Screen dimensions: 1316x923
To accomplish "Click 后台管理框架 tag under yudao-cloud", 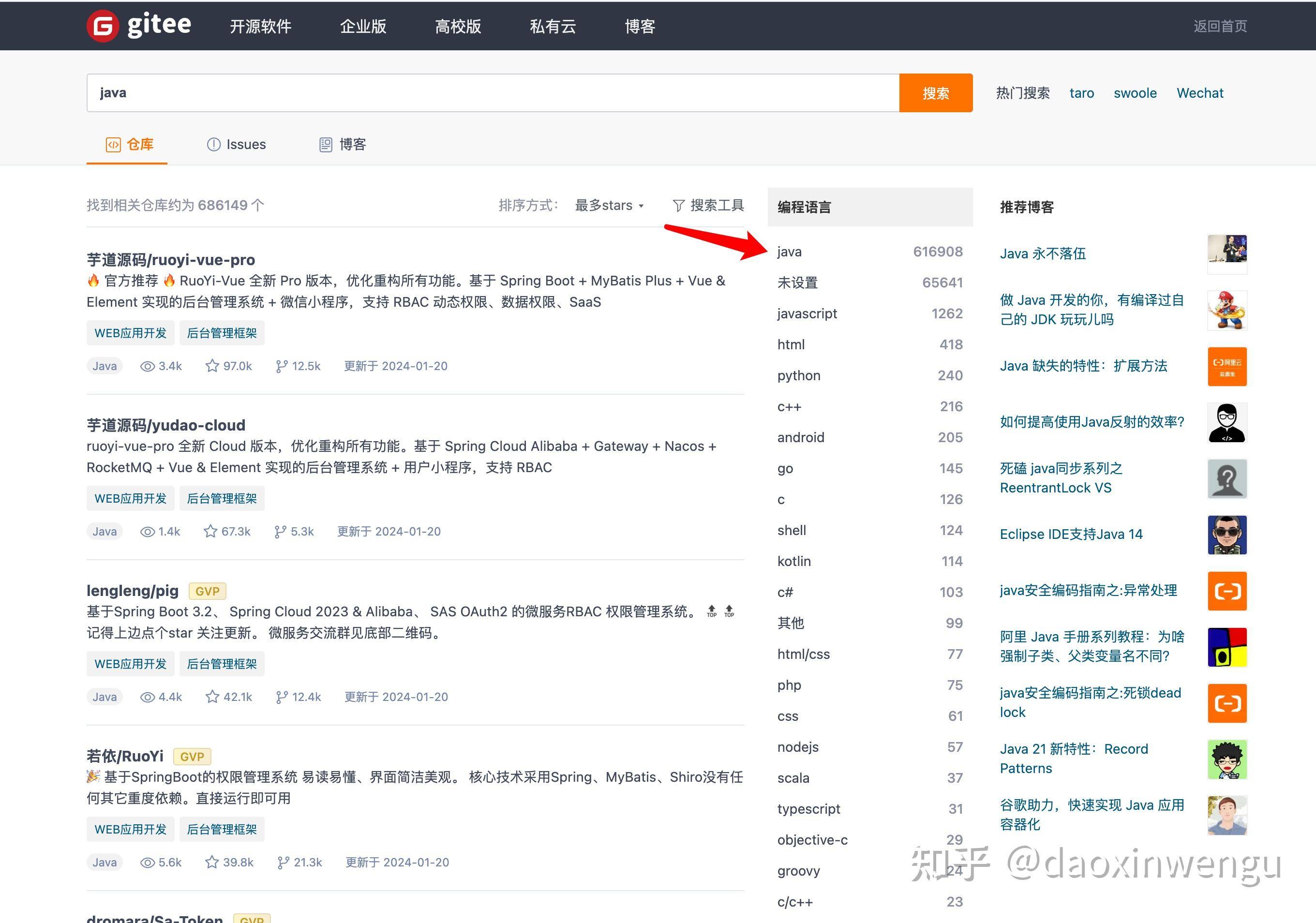I will [222, 498].
